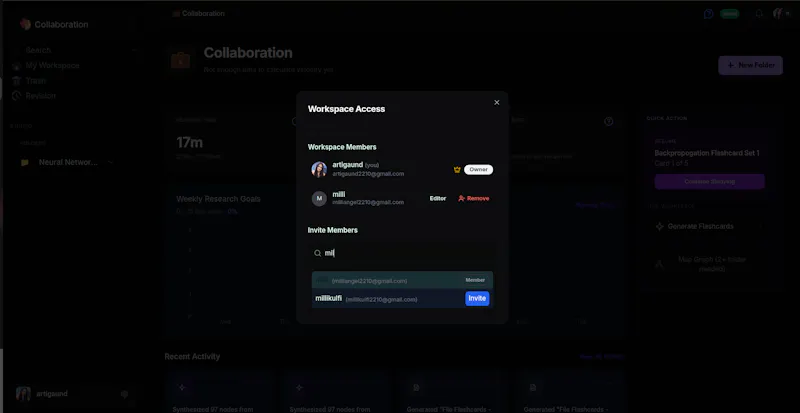Click the icon right of artigaund in sidebar footer
The width and height of the screenshot is (800, 413).
pos(124,394)
